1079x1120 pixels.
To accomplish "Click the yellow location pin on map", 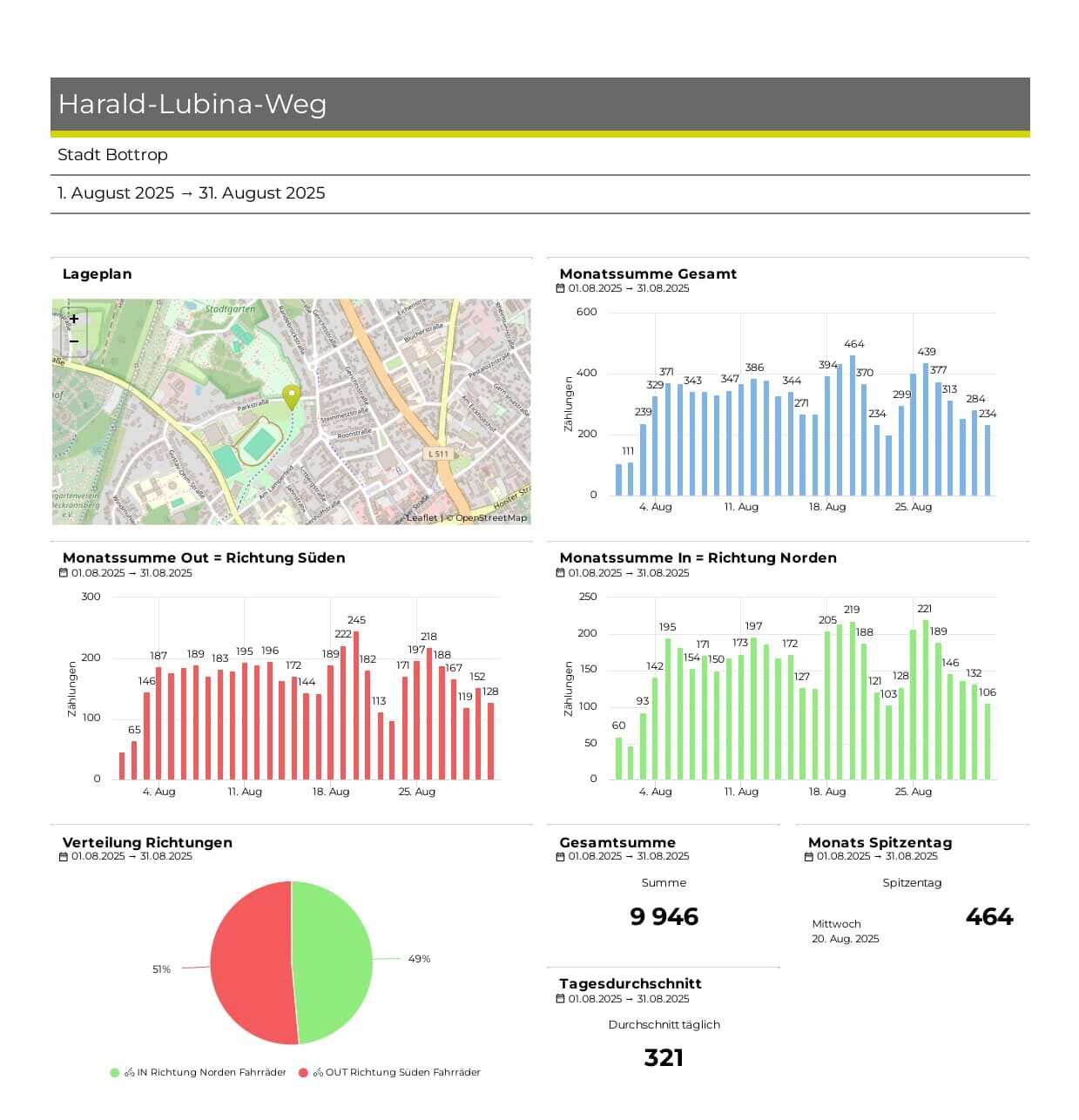I will point(292,397).
